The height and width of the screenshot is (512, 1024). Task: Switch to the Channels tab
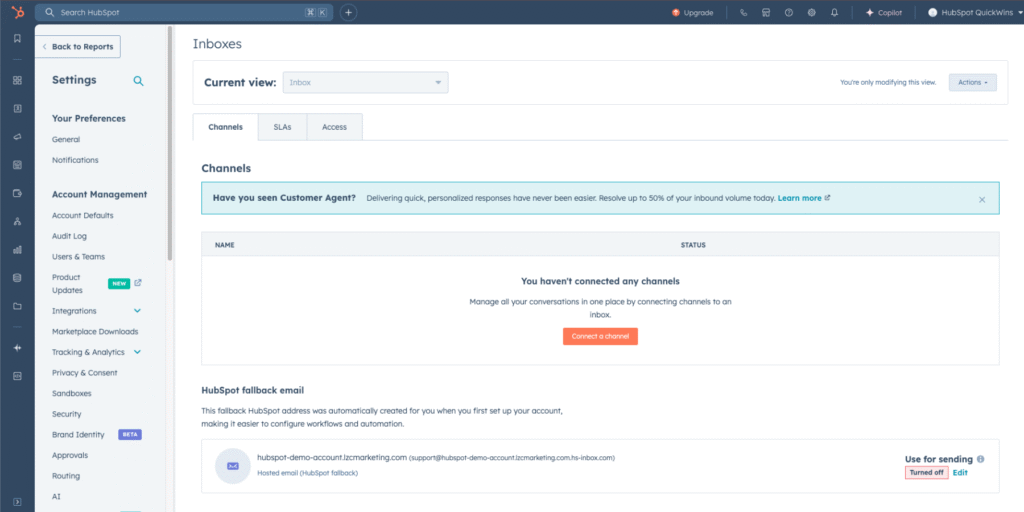coord(225,127)
